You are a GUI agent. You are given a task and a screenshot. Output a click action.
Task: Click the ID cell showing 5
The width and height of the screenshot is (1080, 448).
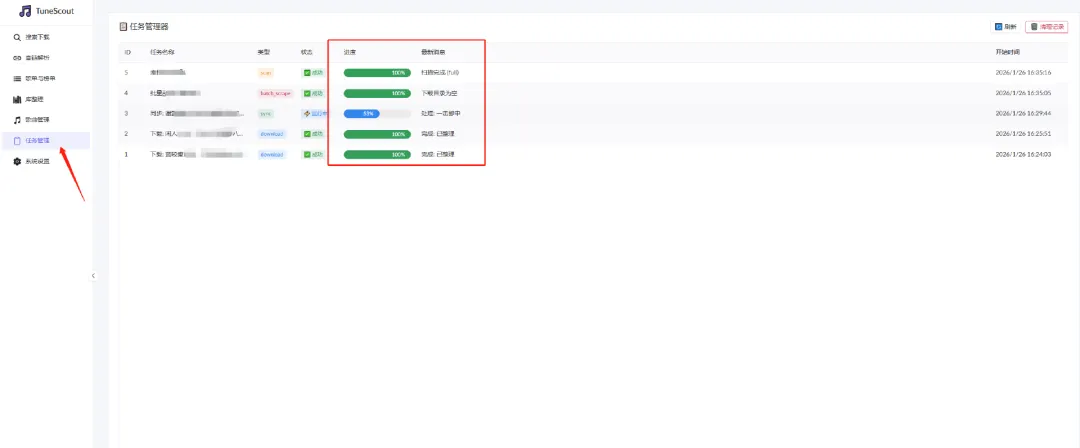pos(126,72)
